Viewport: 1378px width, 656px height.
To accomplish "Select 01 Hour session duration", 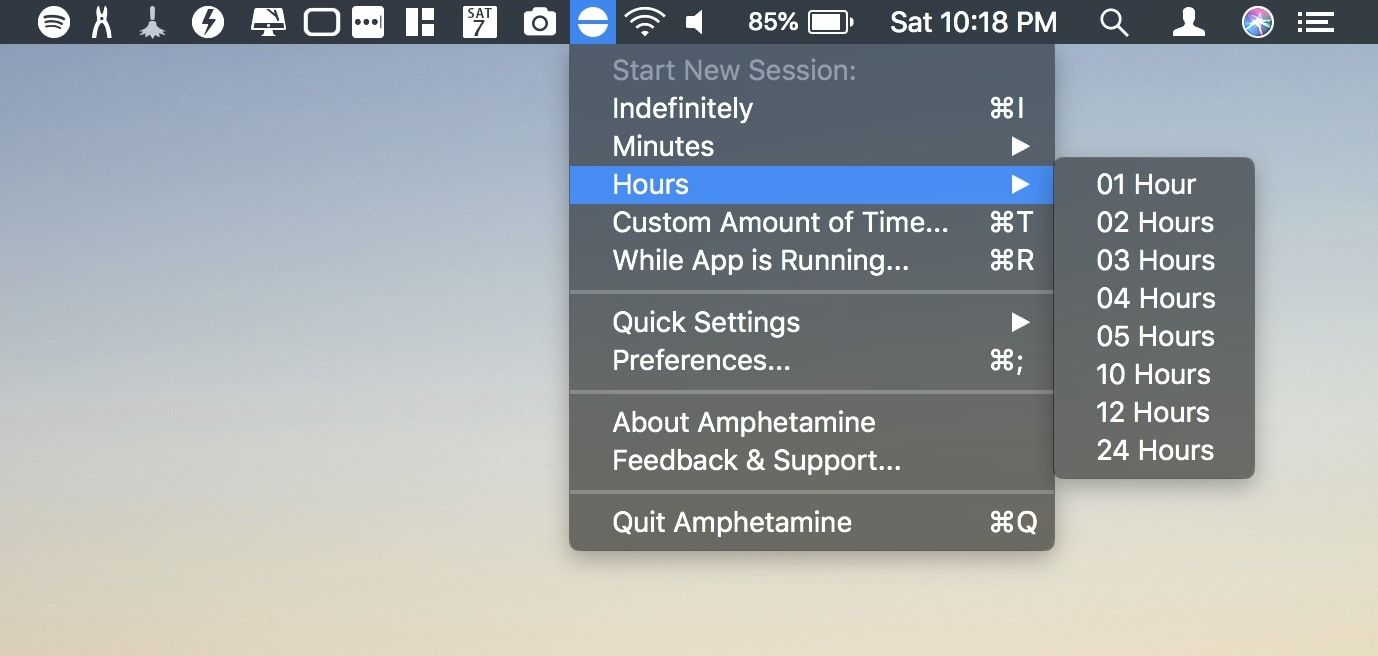I will [1146, 184].
